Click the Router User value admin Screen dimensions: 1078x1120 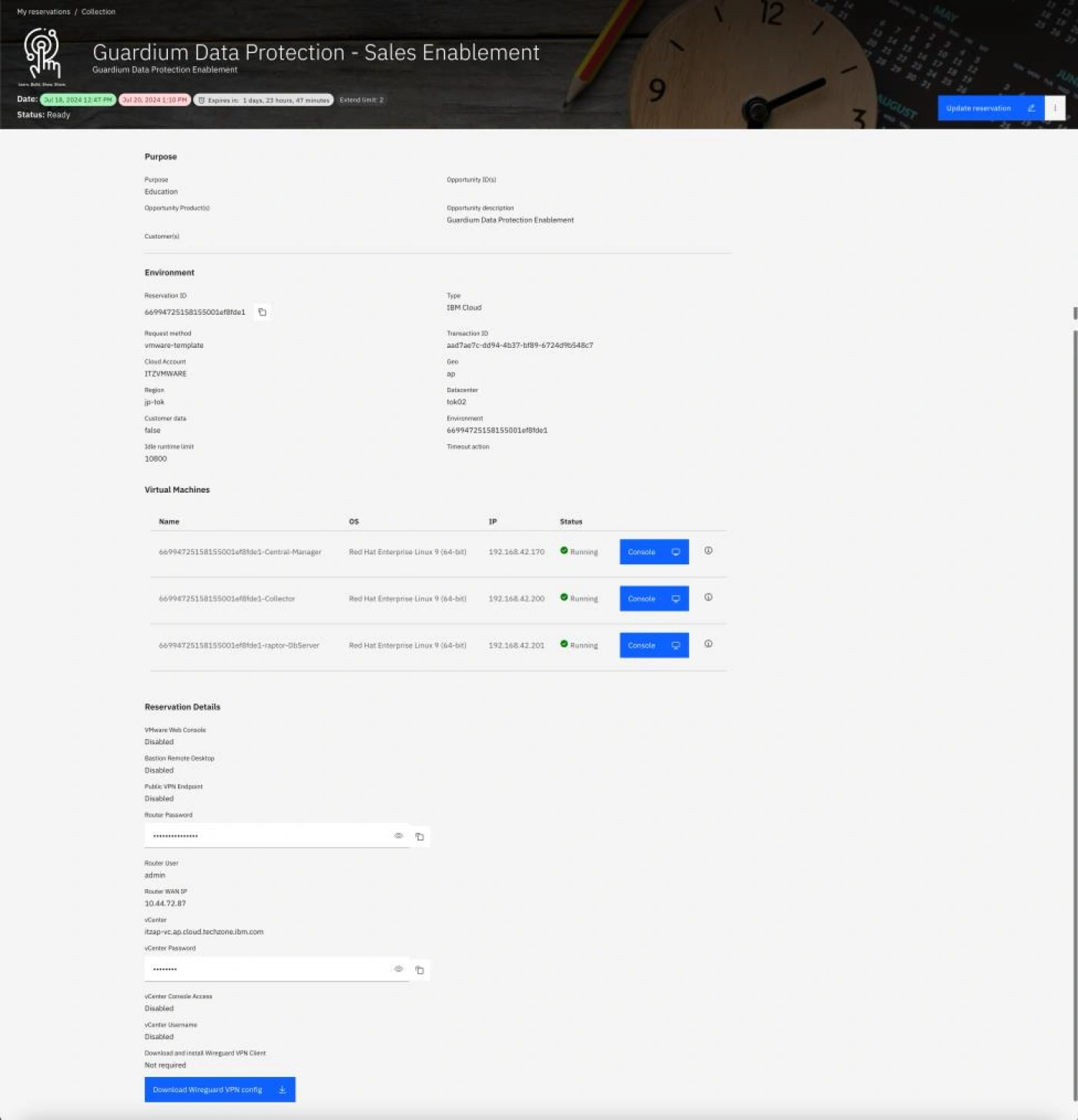click(155, 875)
